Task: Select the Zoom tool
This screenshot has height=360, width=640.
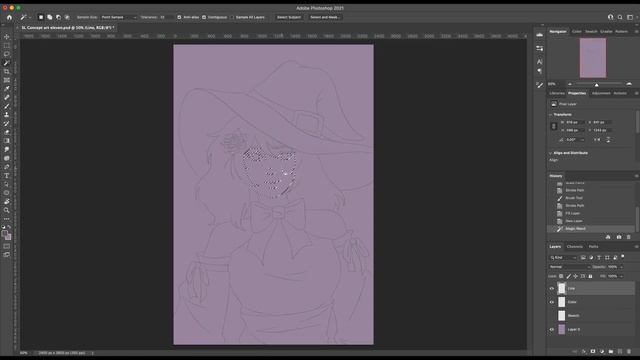Action: [7, 210]
